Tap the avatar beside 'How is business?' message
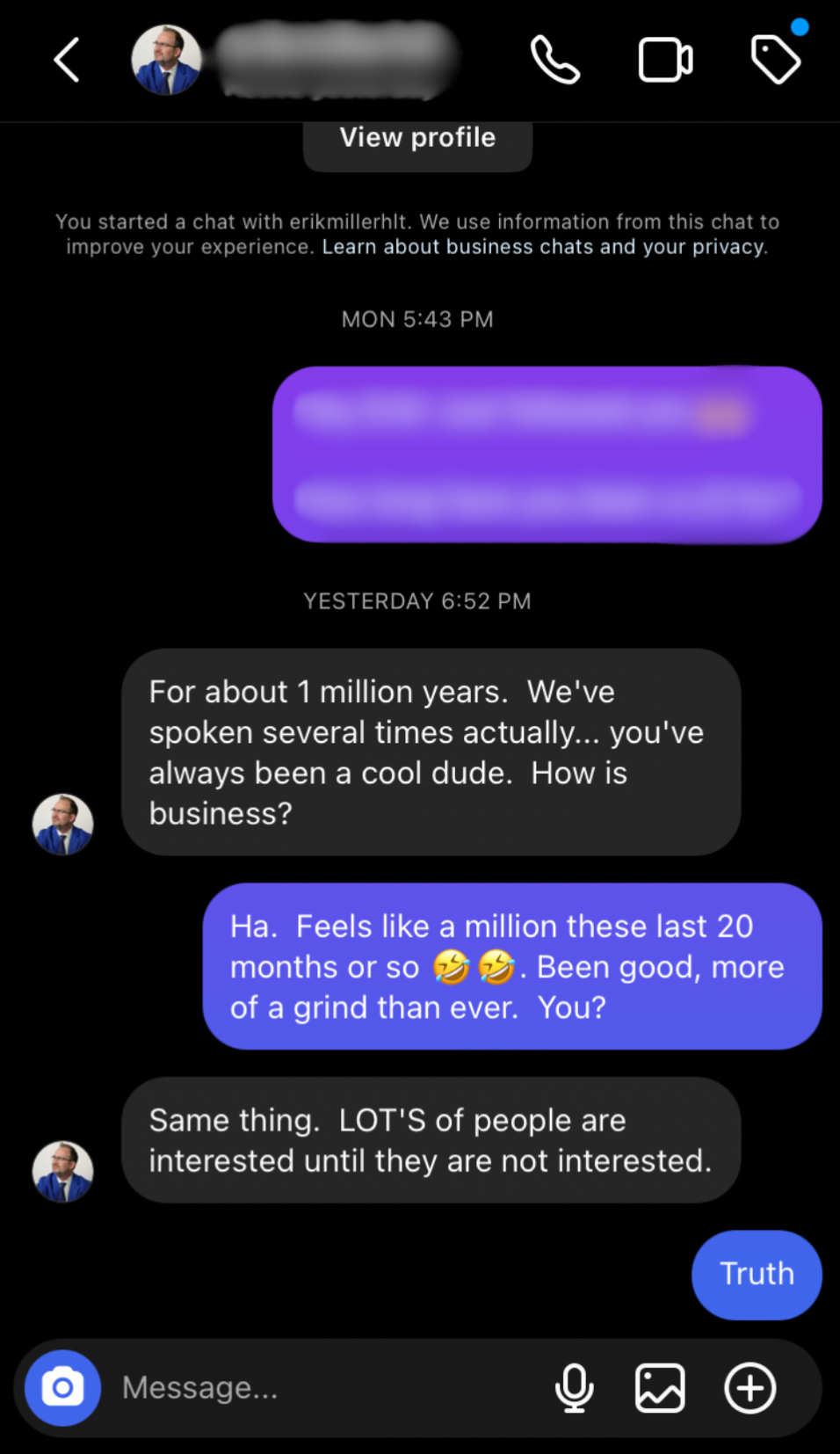The width and height of the screenshot is (840, 1454). pos(62,825)
